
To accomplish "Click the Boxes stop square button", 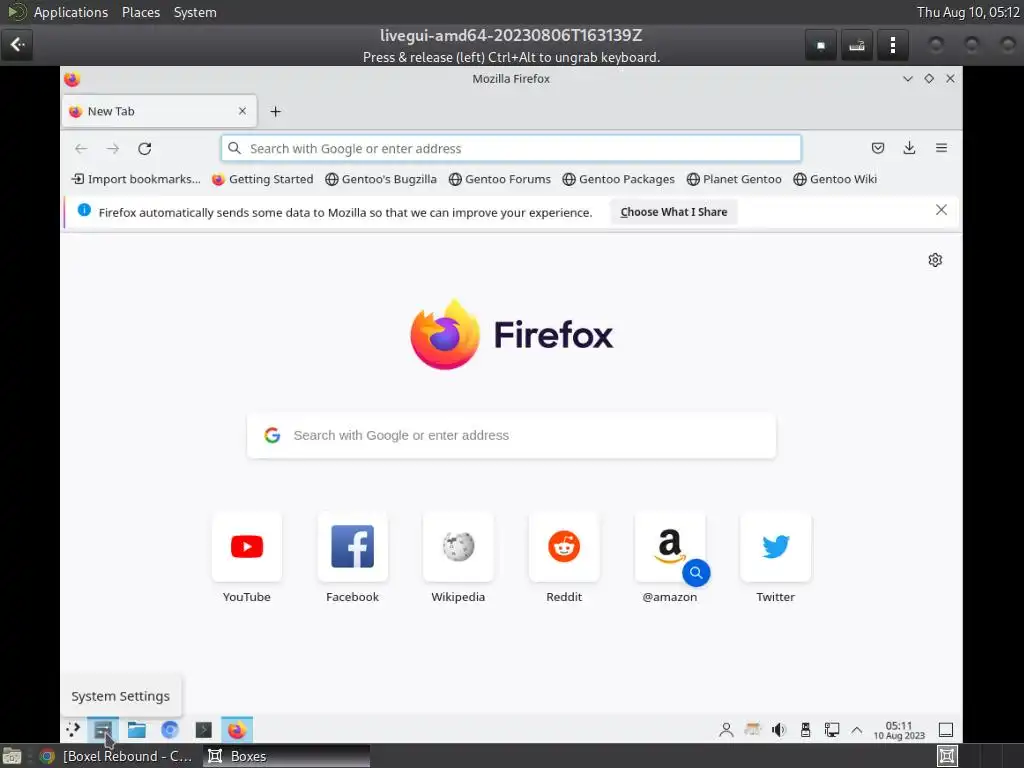I will (x=821, y=45).
